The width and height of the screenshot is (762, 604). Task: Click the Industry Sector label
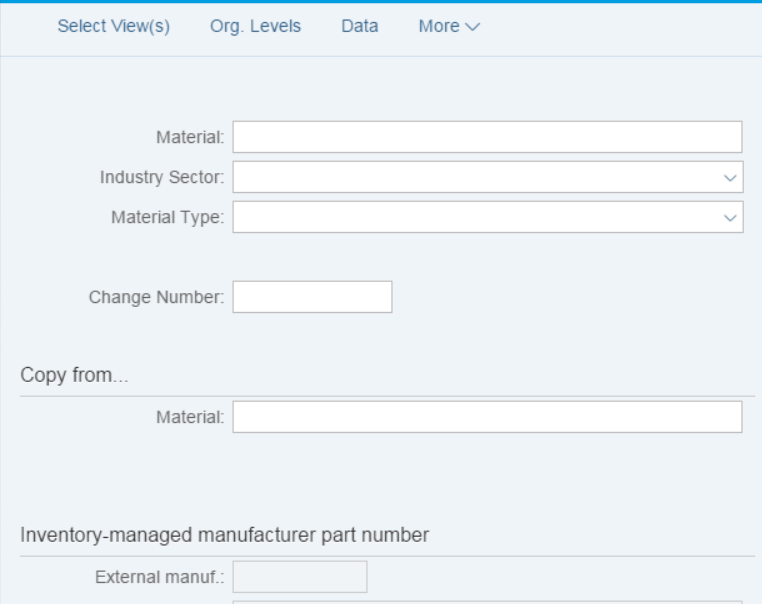click(162, 177)
